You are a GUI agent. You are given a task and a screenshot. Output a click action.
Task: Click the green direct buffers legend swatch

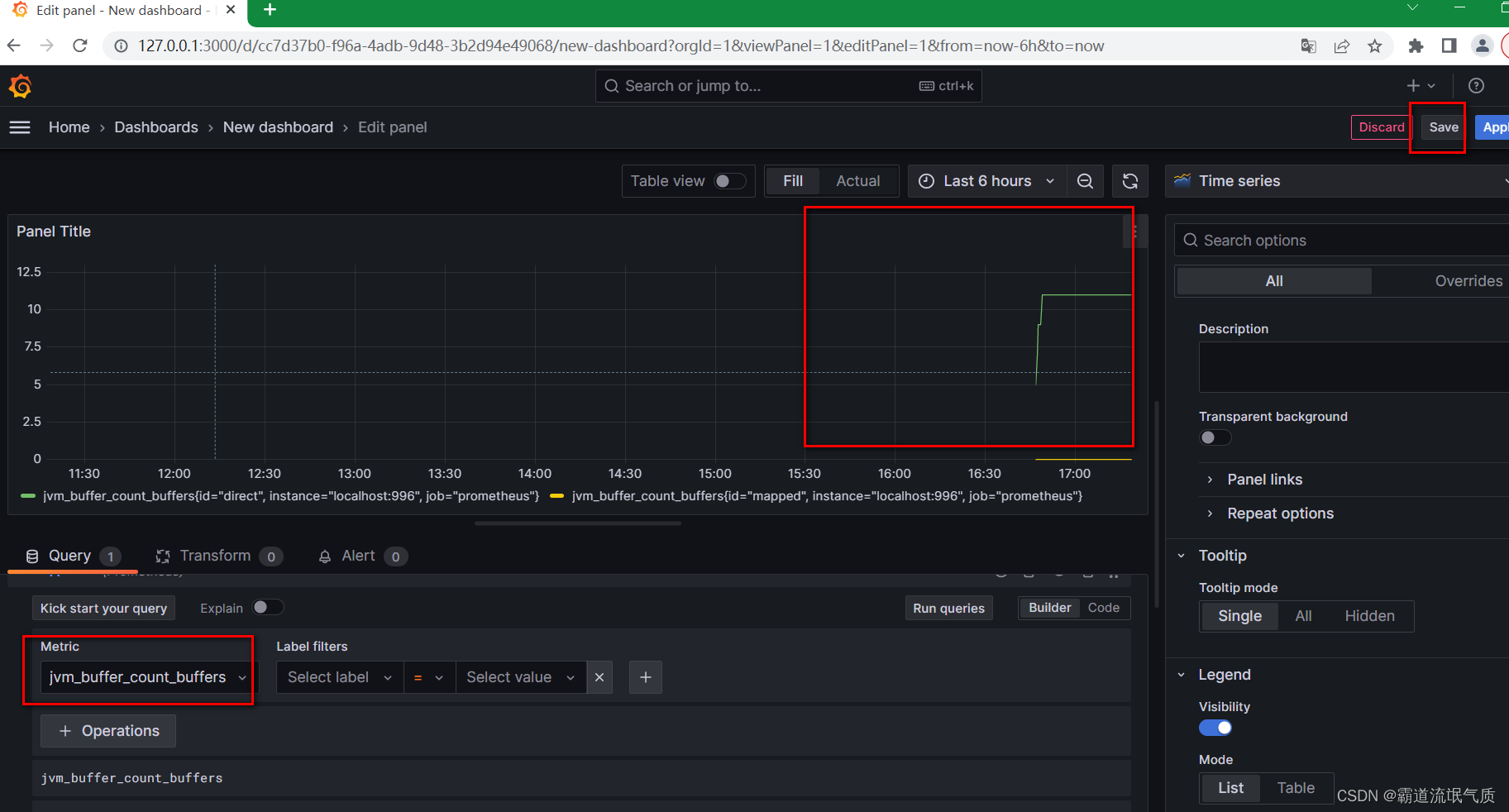(x=28, y=496)
